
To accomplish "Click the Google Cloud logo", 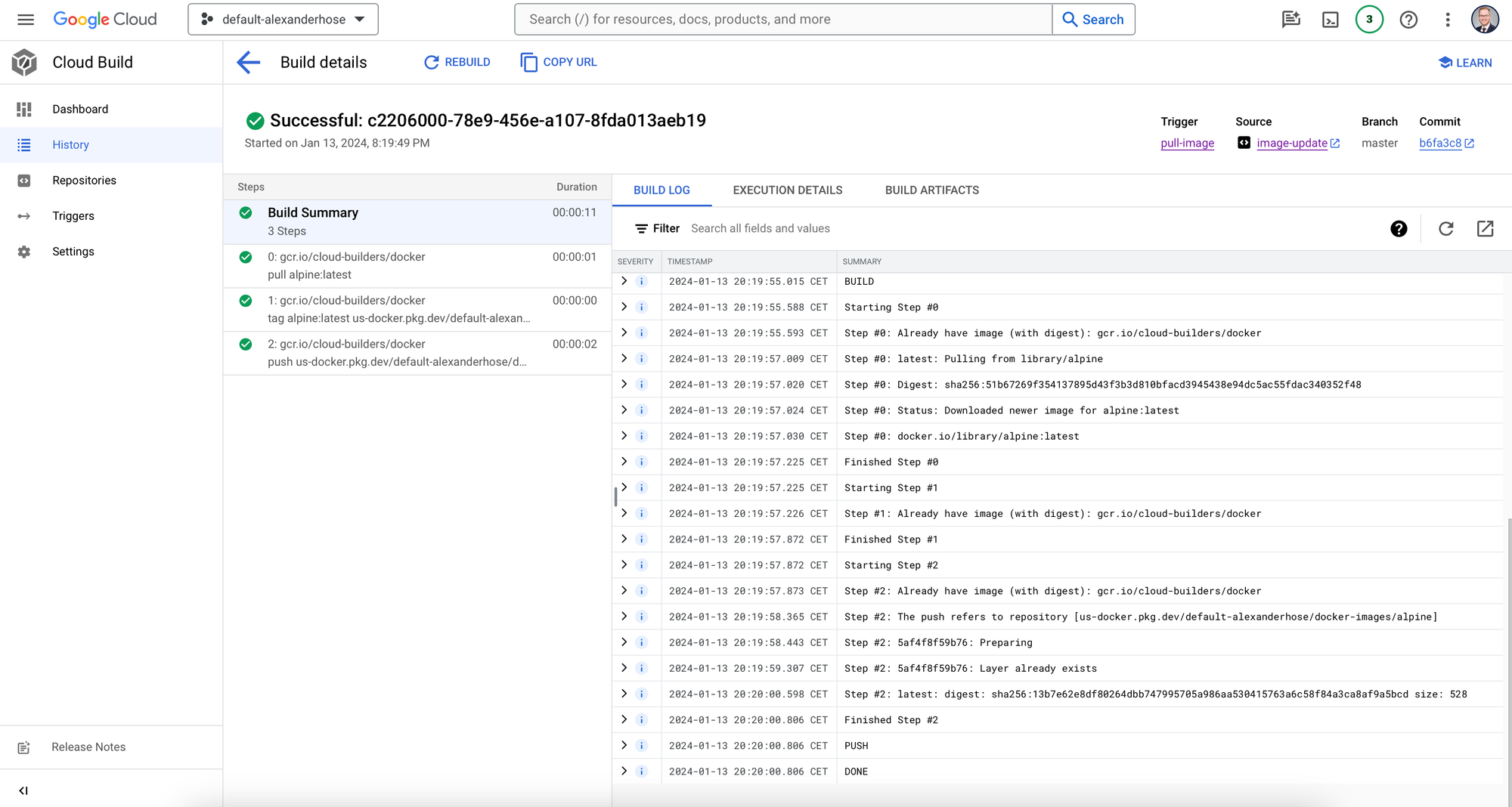I will [x=105, y=20].
